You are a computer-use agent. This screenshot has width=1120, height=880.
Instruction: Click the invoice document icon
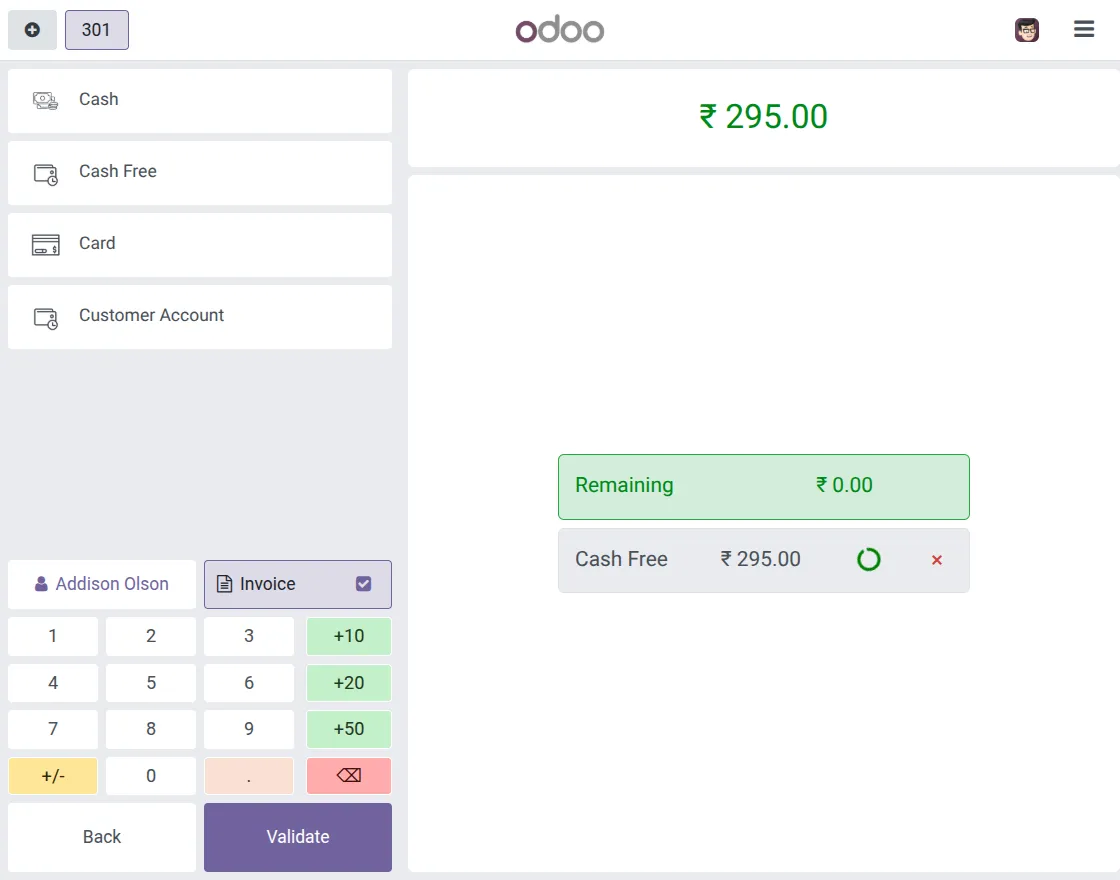pos(224,584)
